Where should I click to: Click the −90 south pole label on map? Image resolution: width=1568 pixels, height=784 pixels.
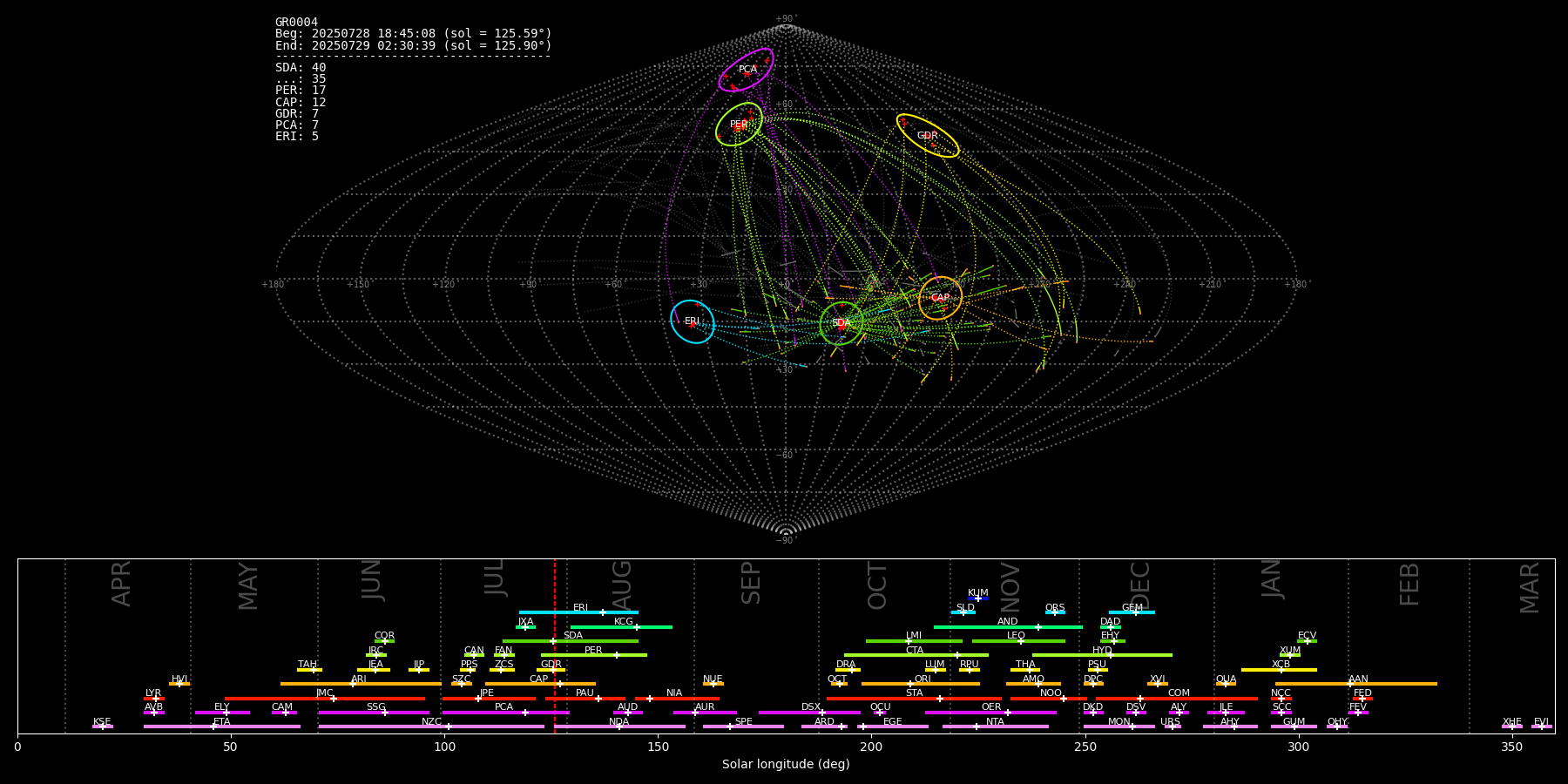point(786,541)
